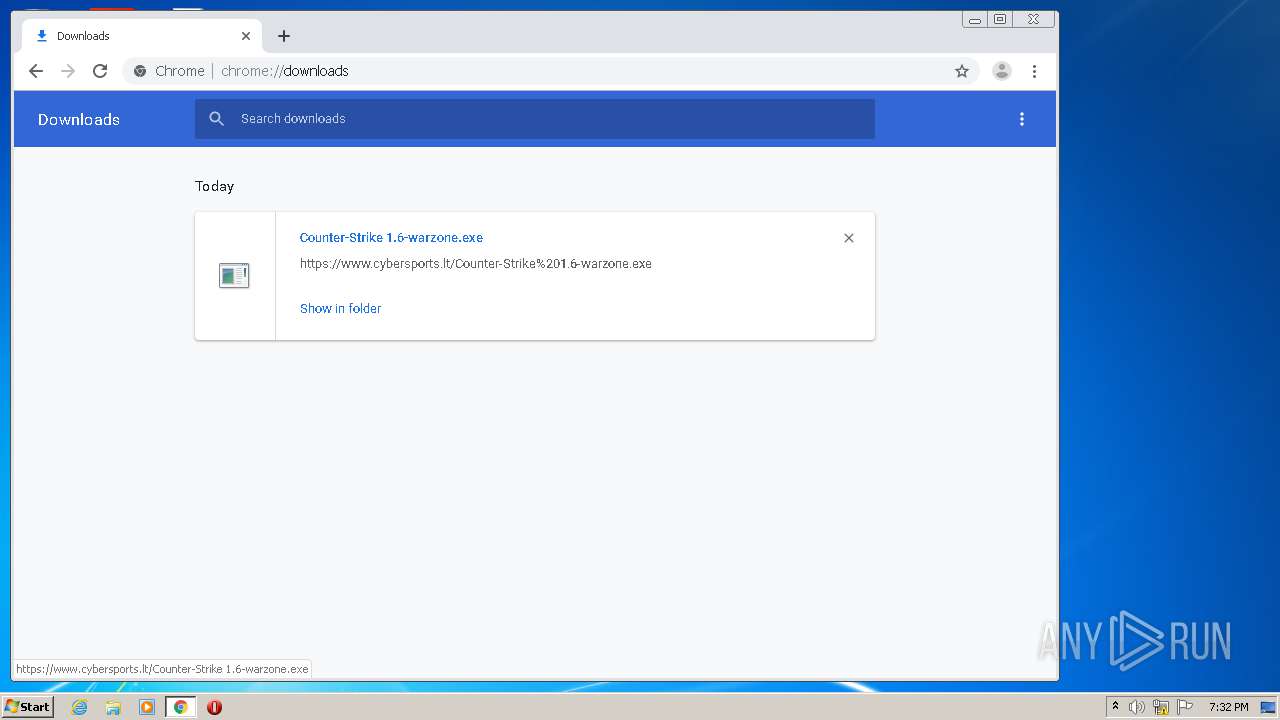Maximize the Chrome window
The image size is (1280, 720).
(999, 19)
